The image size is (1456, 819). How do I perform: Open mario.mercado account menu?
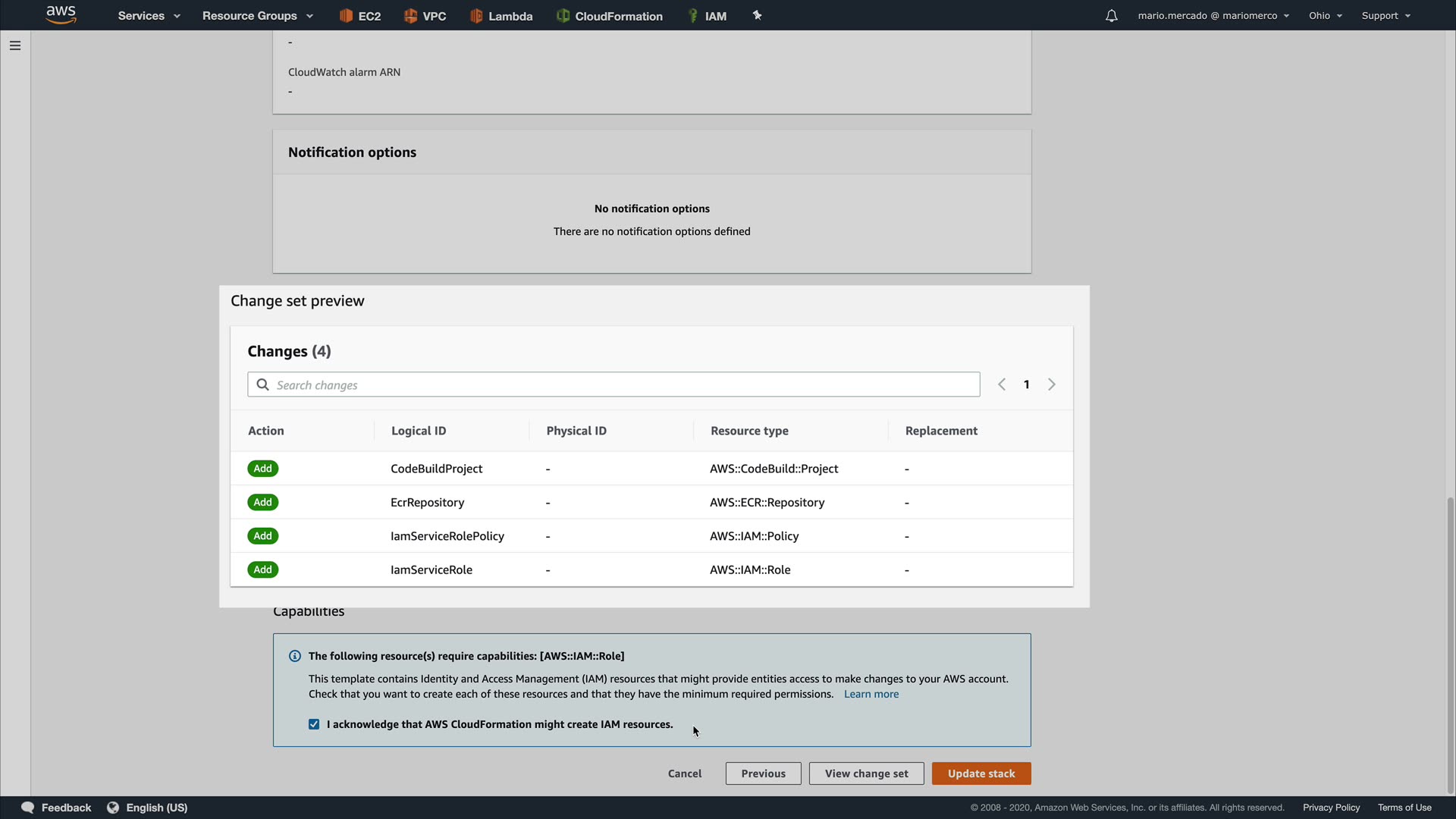pyautogui.click(x=1213, y=16)
